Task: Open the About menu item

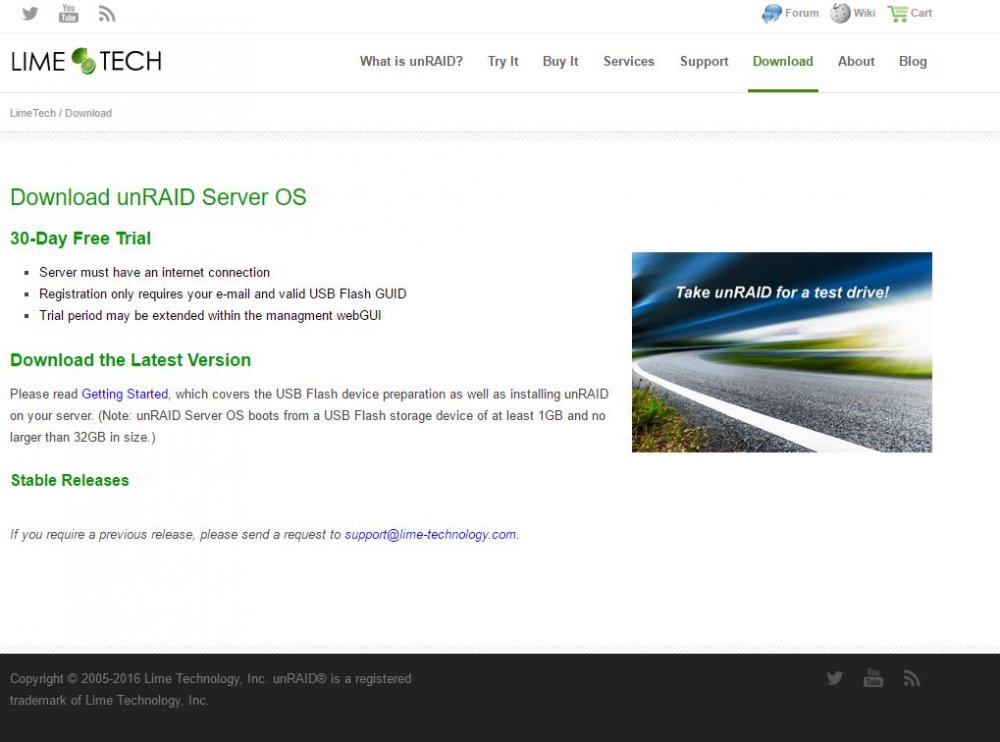Action: (857, 61)
